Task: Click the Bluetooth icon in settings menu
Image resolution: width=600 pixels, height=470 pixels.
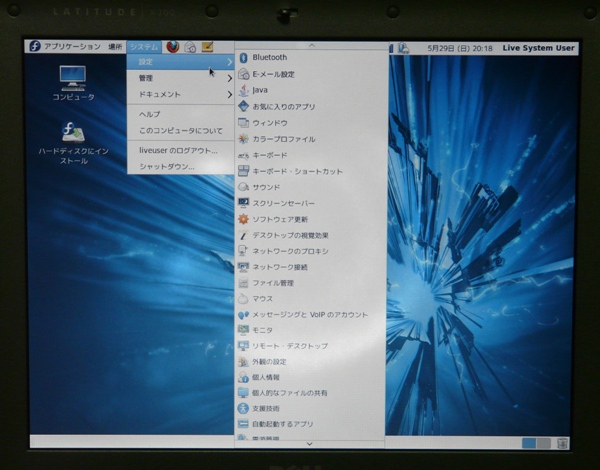Action: pyautogui.click(x=243, y=58)
